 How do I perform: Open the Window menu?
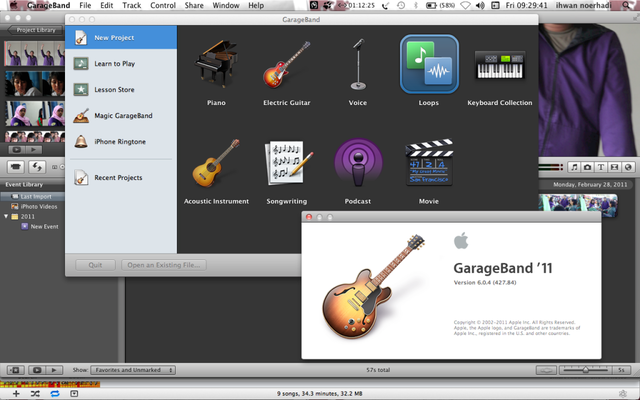(x=226, y=5)
